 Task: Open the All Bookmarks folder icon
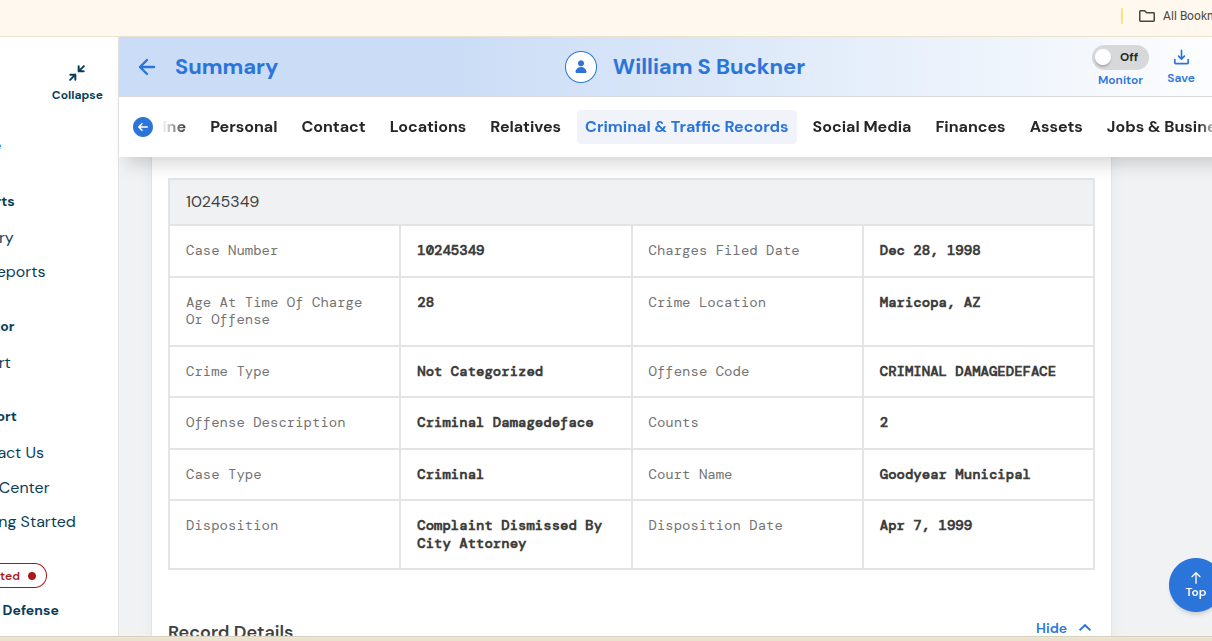(x=1147, y=15)
